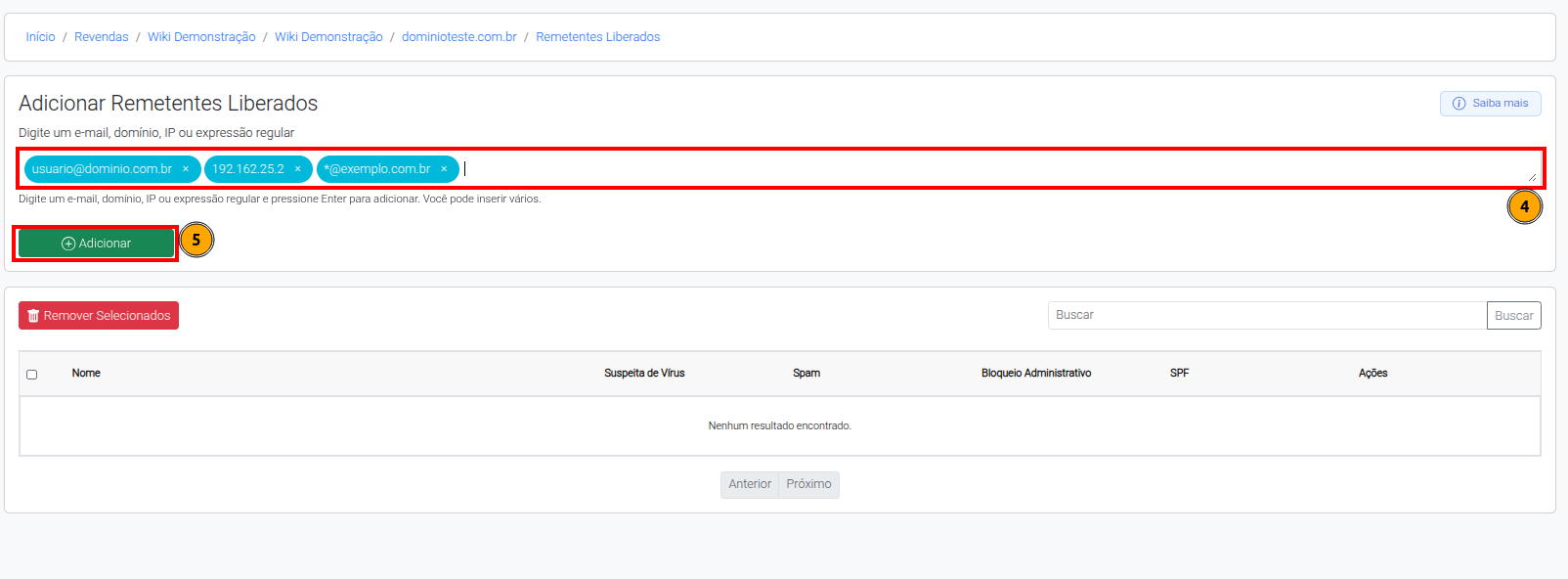Click the textarea resize handle corner
This screenshot has height=579, width=1568.
(x=1532, y=178)
